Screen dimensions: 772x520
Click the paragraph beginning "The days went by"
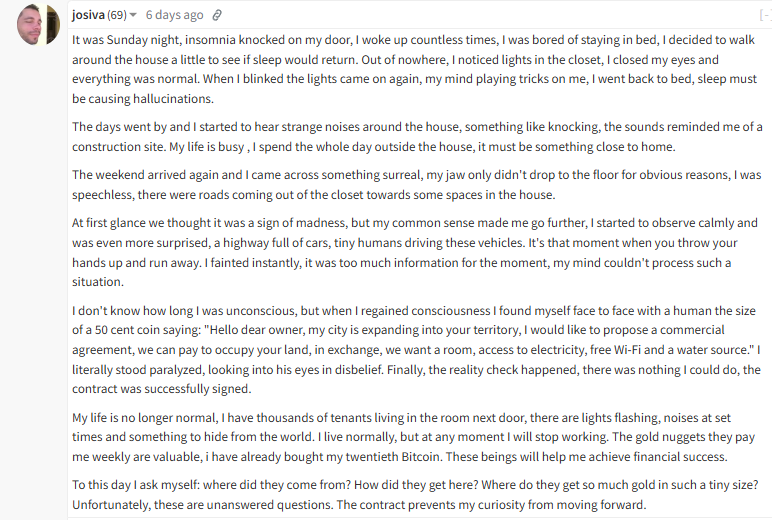point(417,136)
